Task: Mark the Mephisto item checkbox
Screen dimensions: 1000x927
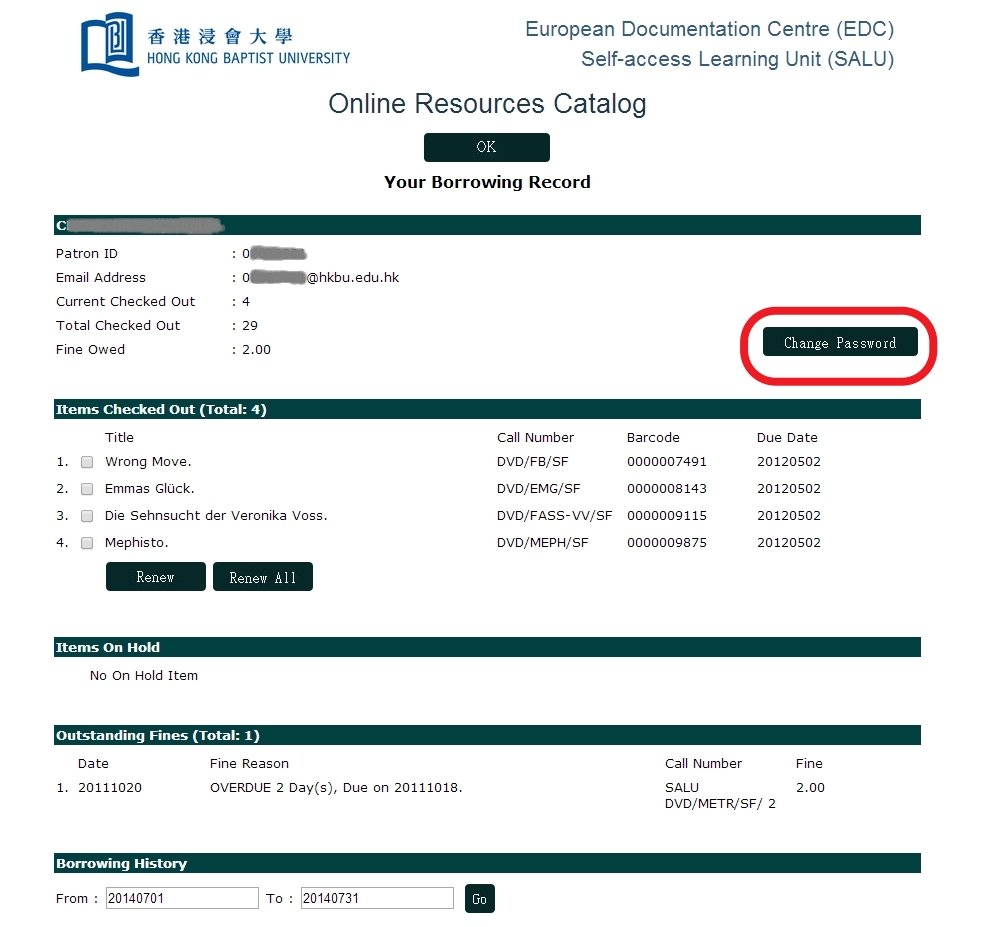Action: [x=87, y=543]
